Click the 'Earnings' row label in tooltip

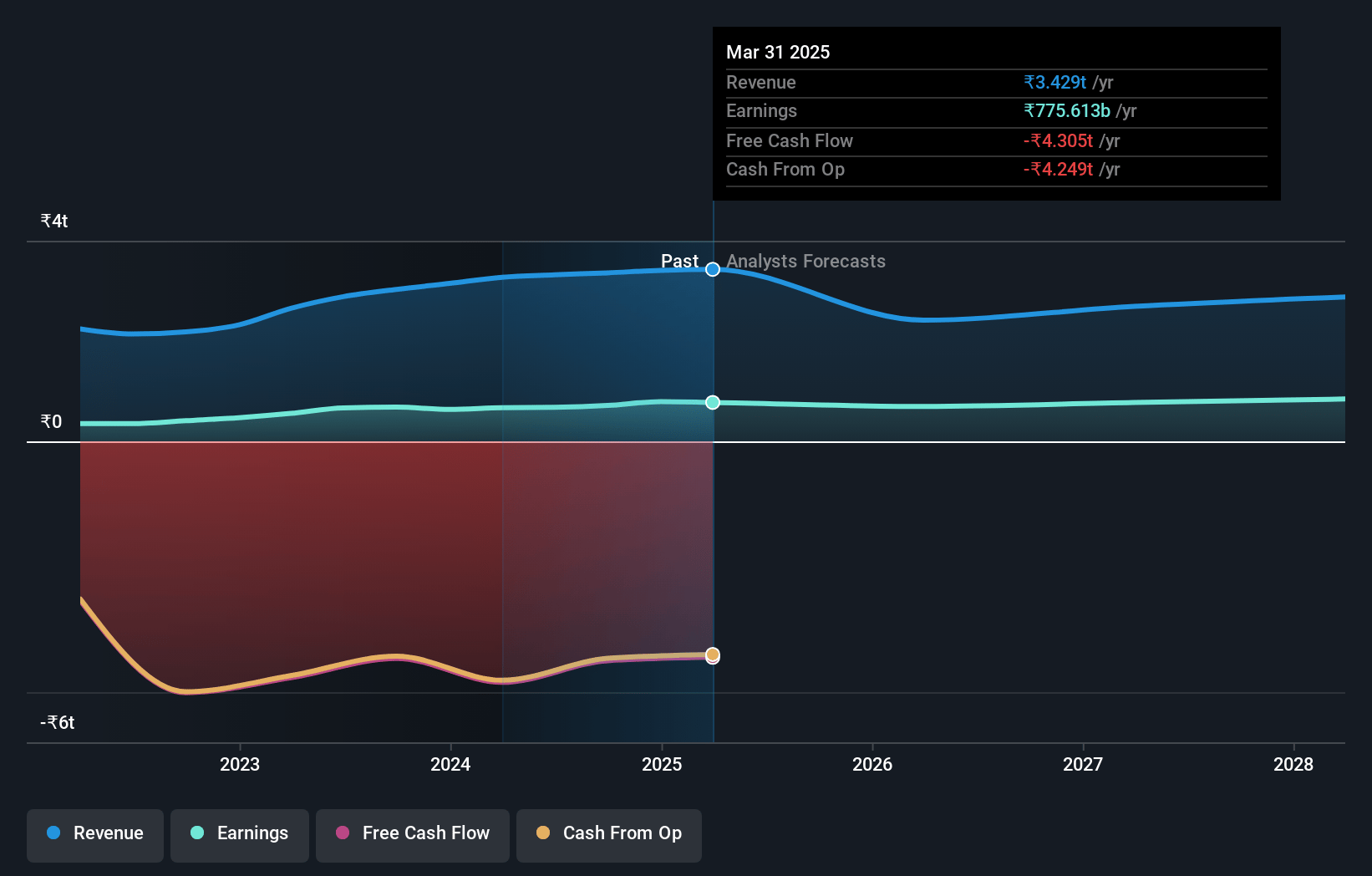[x=761, y=110]
